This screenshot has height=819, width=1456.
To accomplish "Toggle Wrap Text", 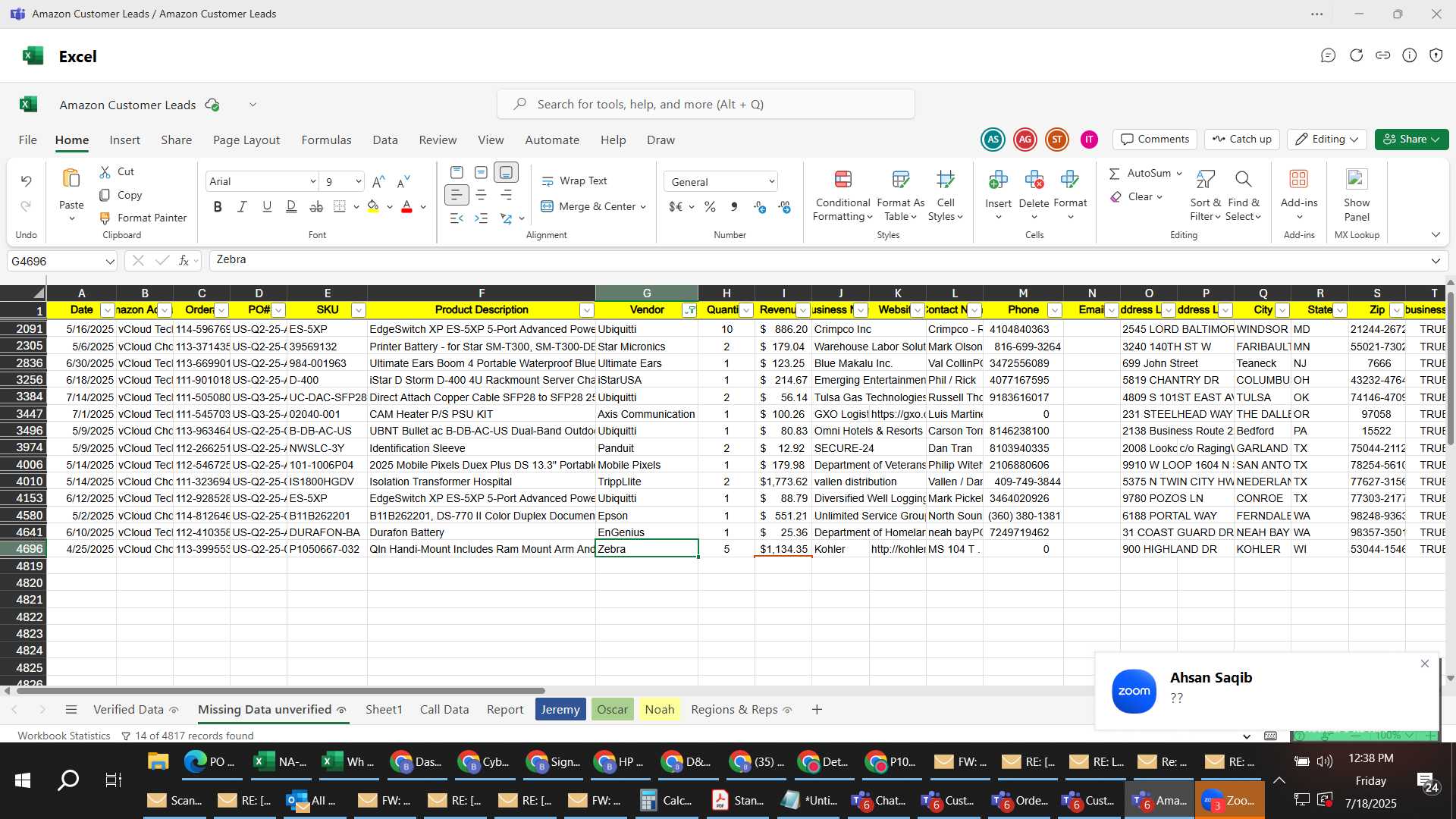I will pyautogui.click(x=574, y=180).
